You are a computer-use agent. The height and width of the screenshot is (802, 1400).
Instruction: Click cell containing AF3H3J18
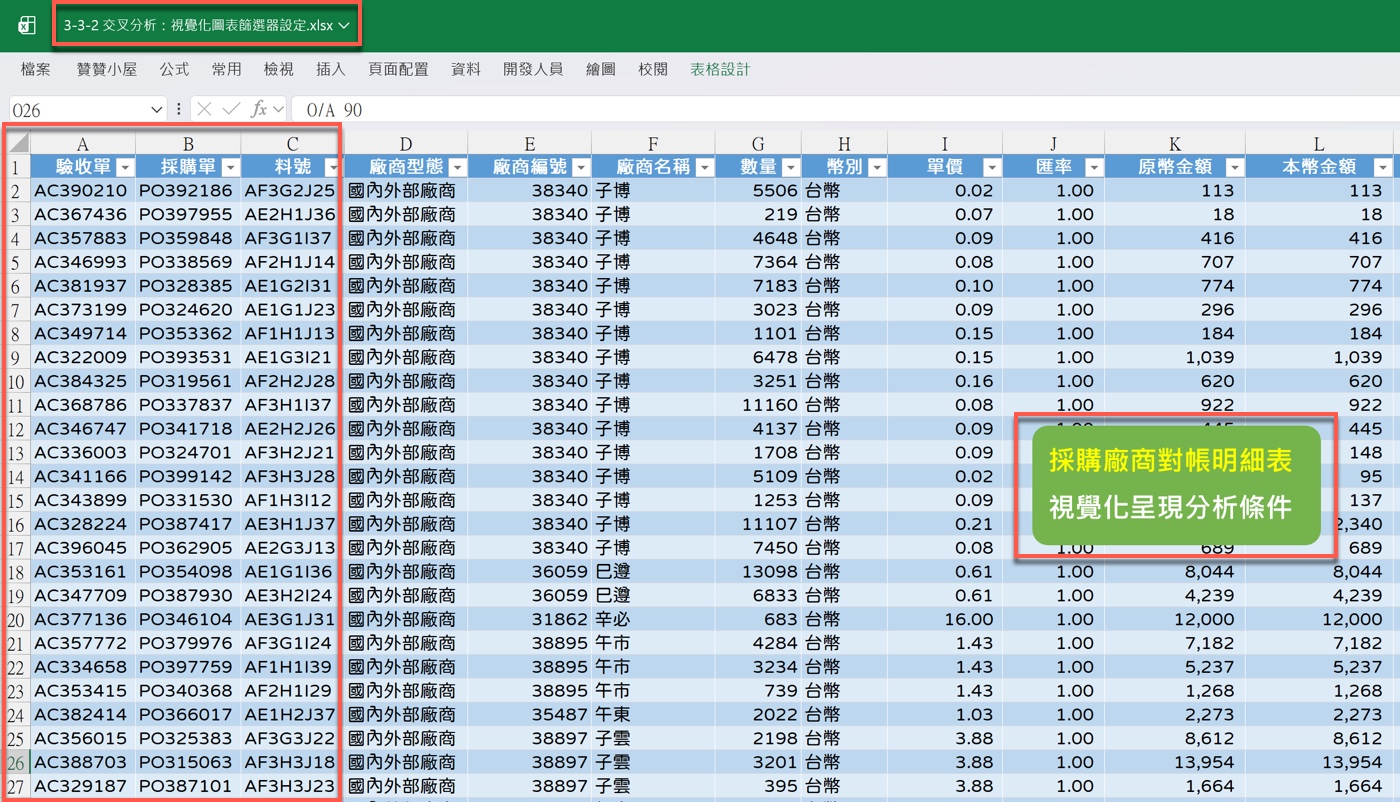(290, 762)
